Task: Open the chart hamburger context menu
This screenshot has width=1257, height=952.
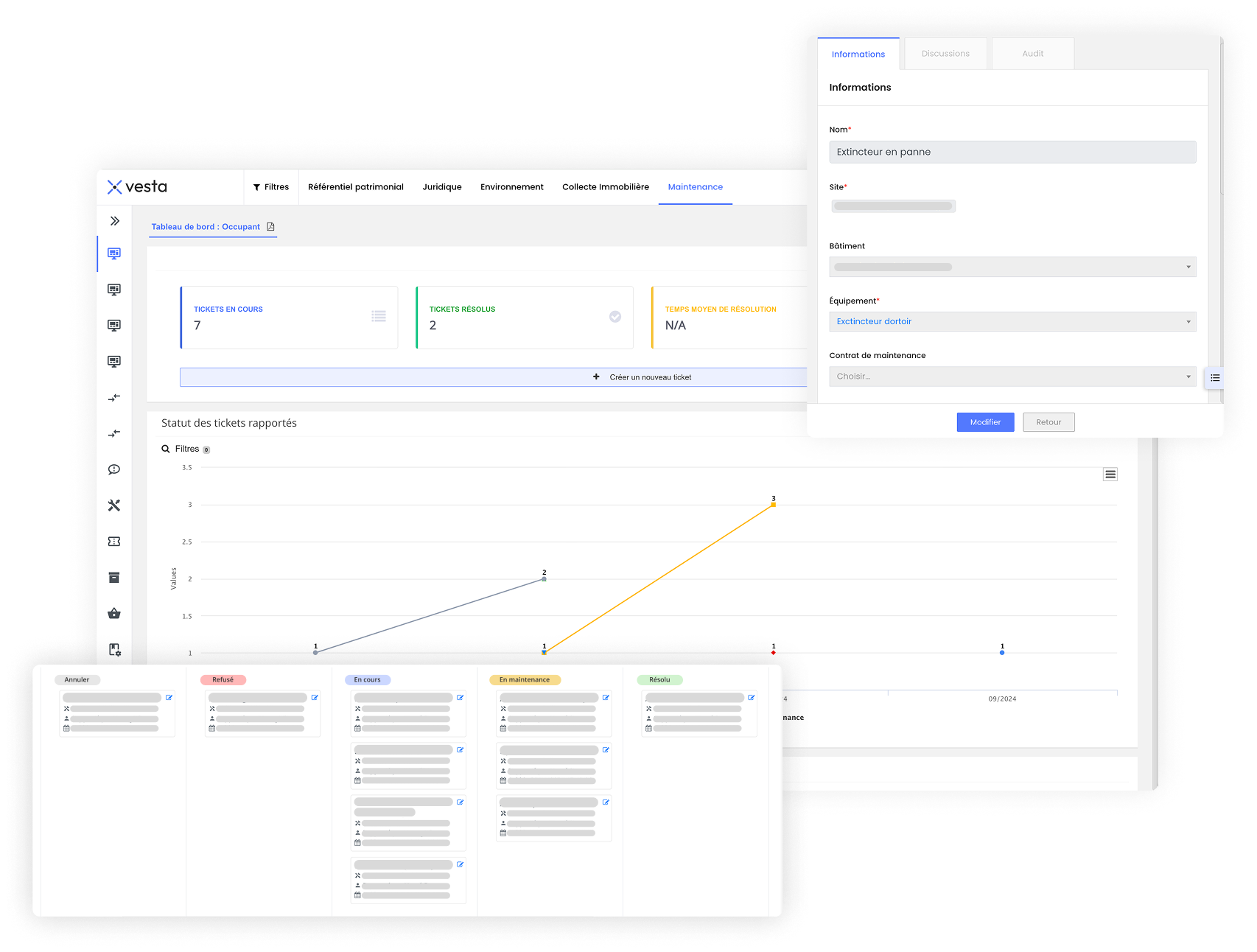Action: coord(1110,475)
